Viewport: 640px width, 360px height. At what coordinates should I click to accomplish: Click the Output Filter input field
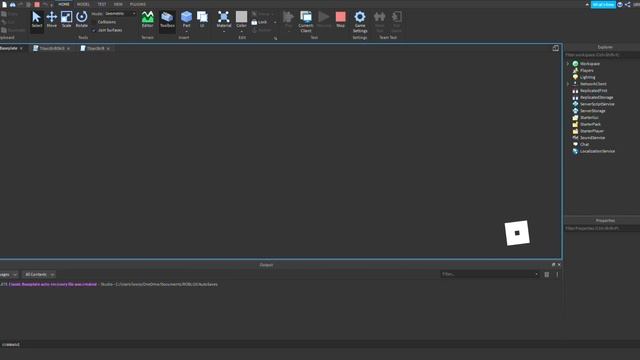click(490, 274)
